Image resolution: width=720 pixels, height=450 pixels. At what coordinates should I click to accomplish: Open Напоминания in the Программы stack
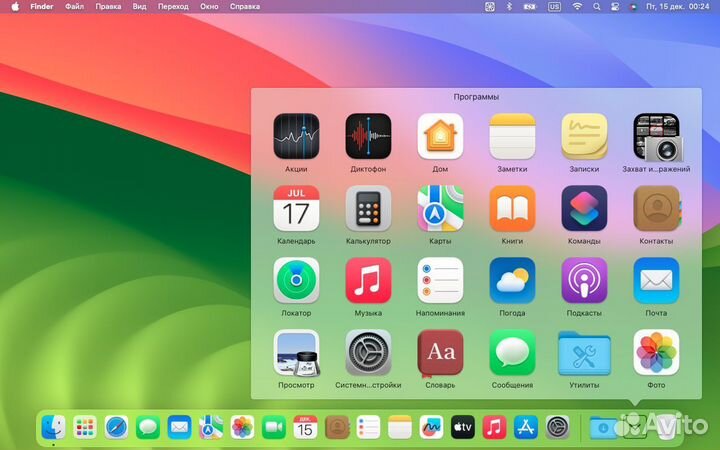(440, 281)
